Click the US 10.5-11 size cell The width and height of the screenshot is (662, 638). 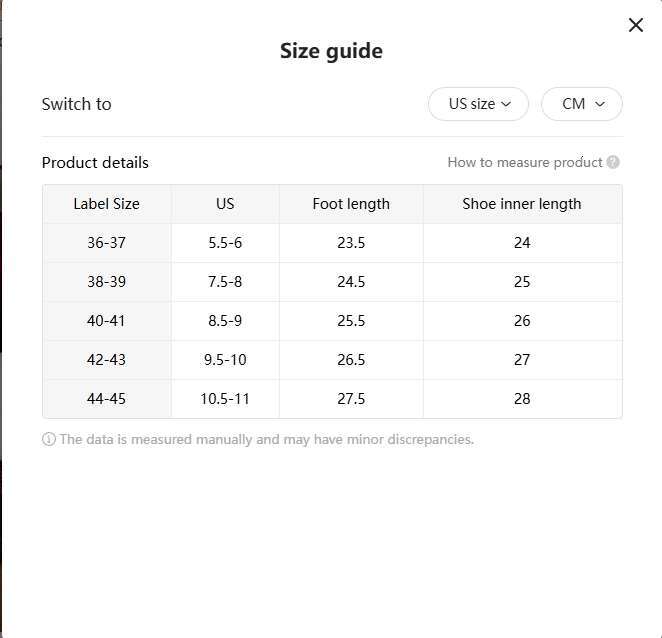click(225, 399)
